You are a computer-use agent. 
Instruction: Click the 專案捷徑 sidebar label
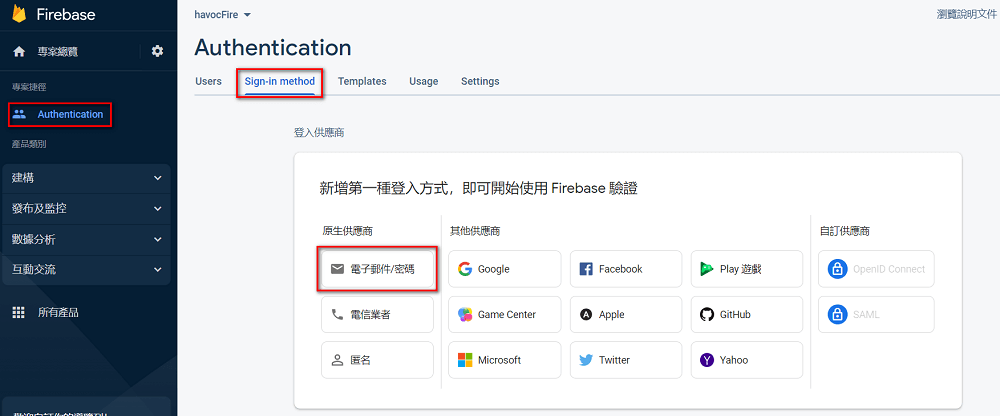(29, 86)
